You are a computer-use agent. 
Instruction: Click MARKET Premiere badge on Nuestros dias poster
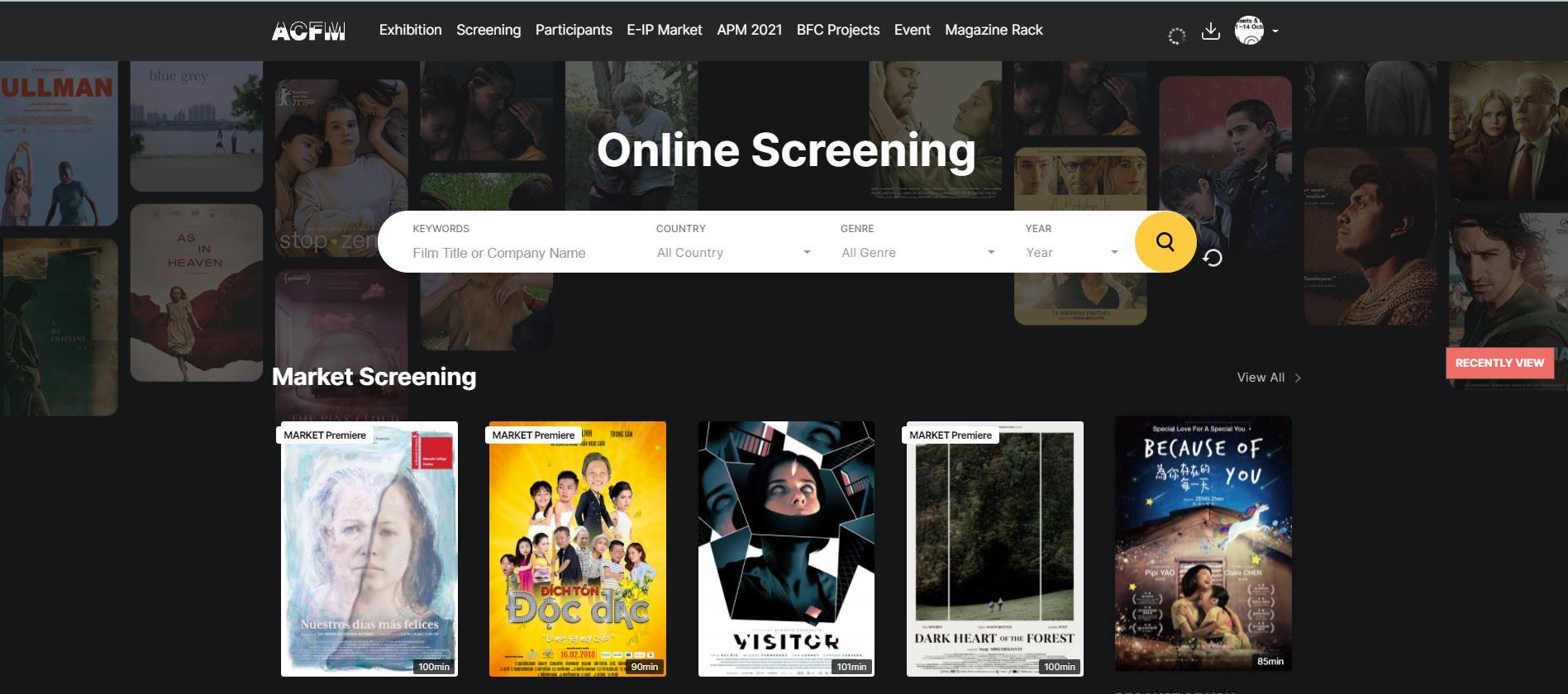pos(325,435)
